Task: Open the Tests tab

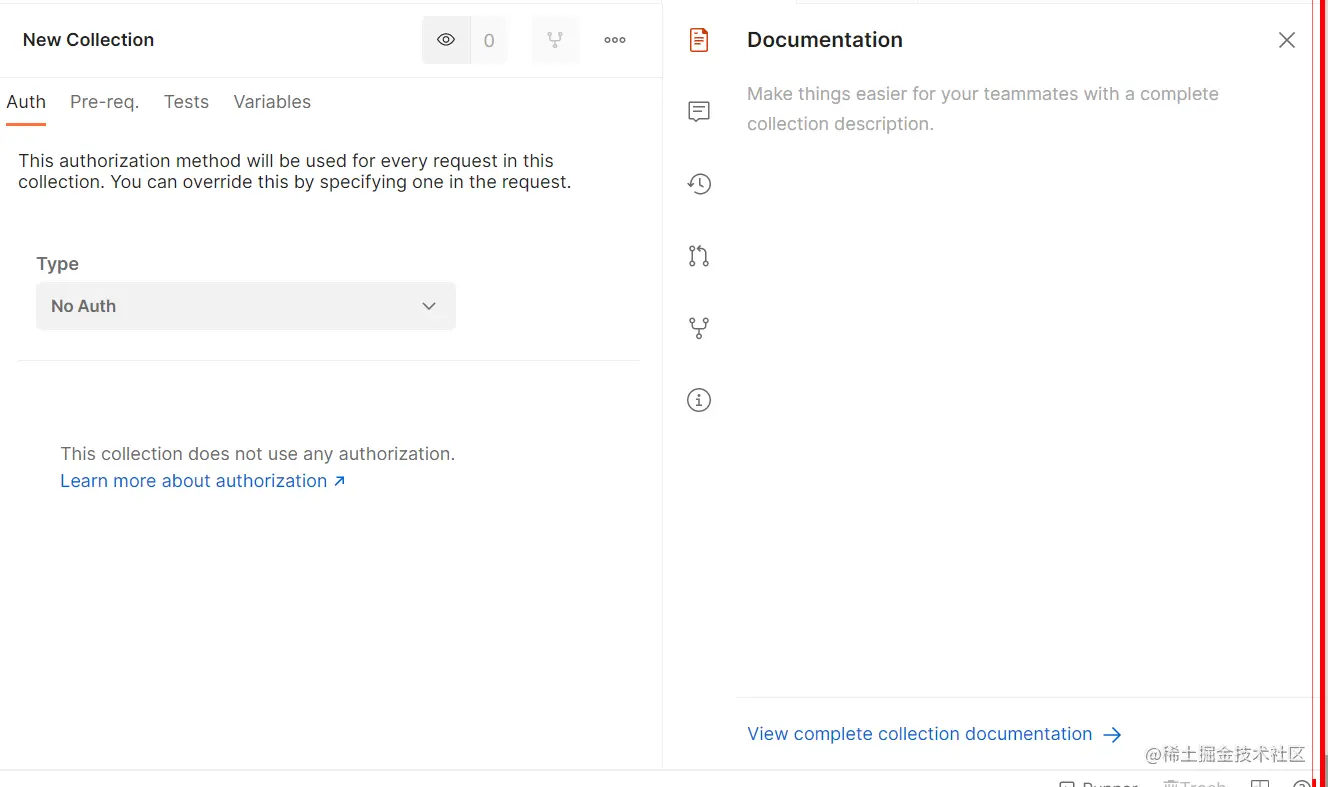Action: [x=186, y=102]
